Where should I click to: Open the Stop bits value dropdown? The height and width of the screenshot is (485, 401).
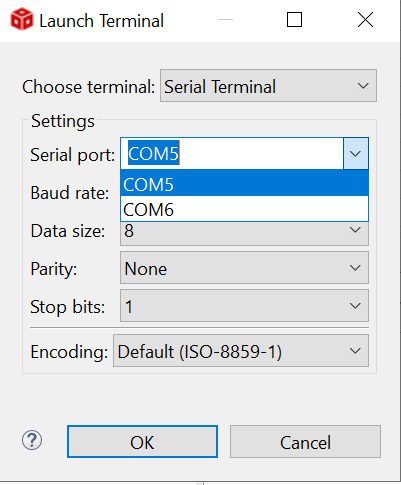pyautogui.click(x=244, y=306)
